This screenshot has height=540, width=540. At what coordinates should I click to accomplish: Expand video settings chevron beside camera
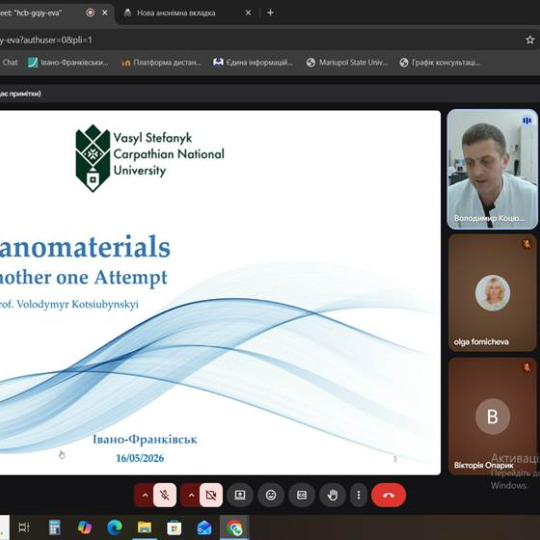191,495
